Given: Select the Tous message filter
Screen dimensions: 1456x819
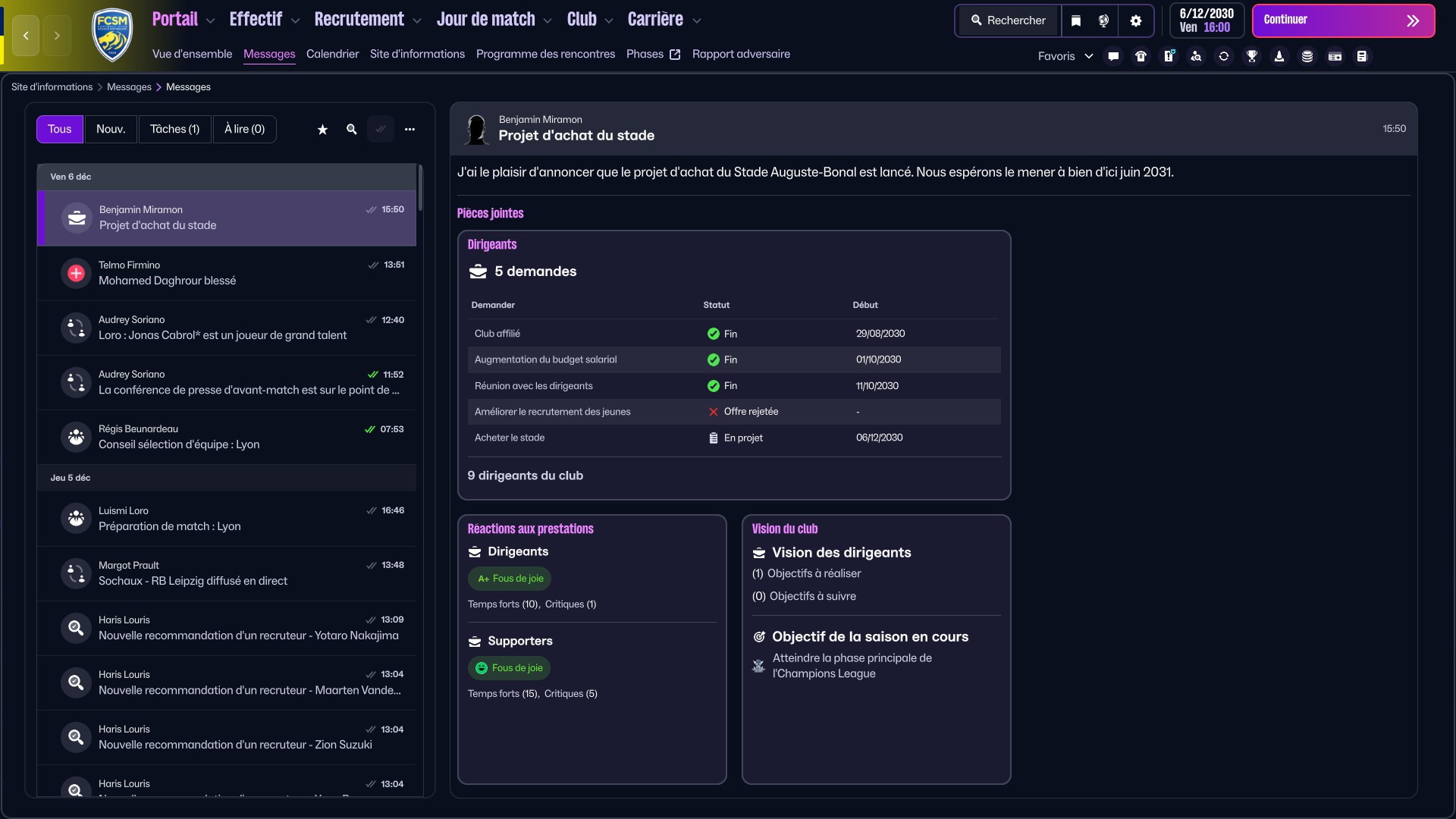Looking at the screenshot, I should pos(59,129).
